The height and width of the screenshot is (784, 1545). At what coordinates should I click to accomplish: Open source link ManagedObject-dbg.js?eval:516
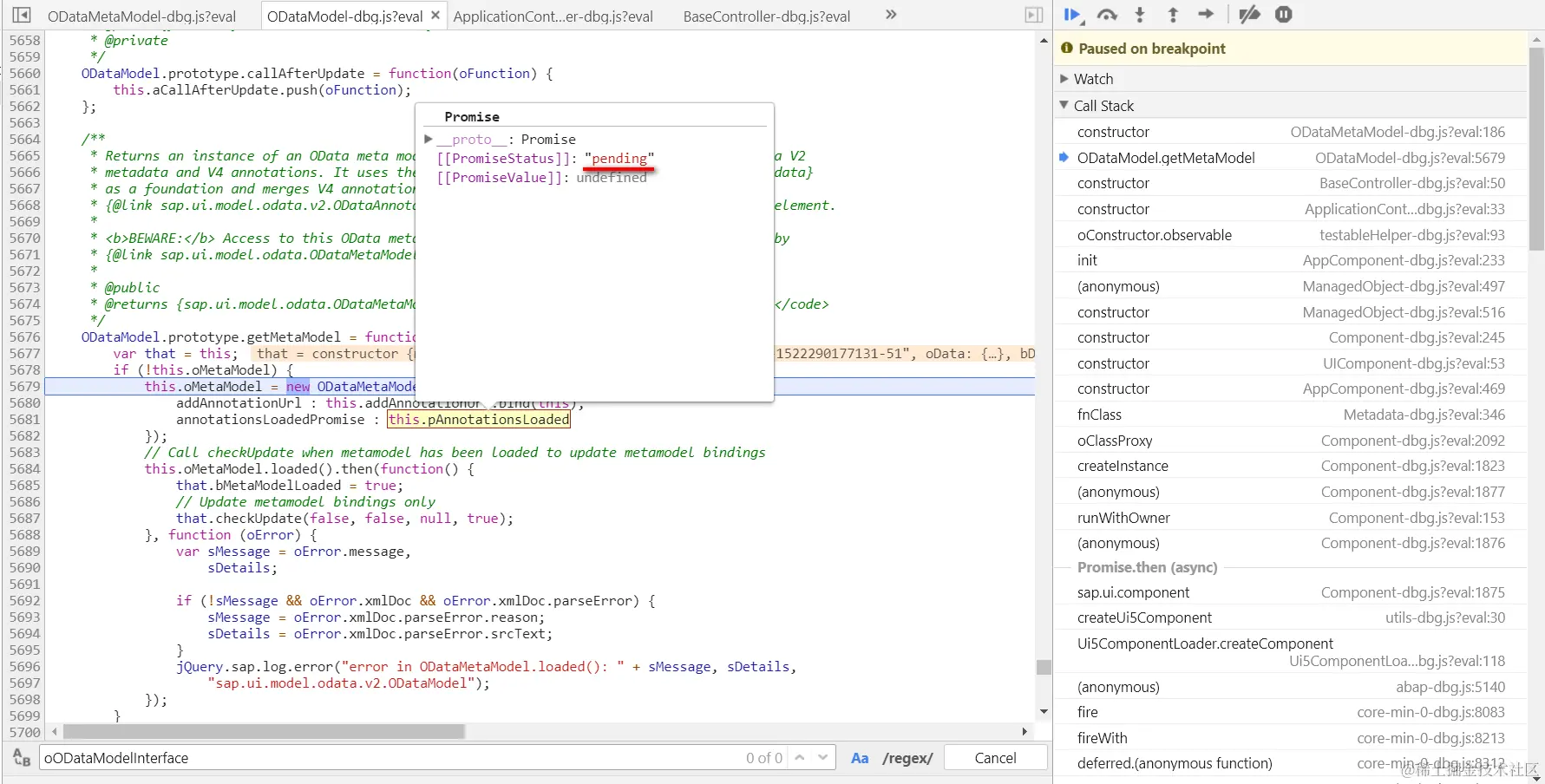tap(1404, 312)
